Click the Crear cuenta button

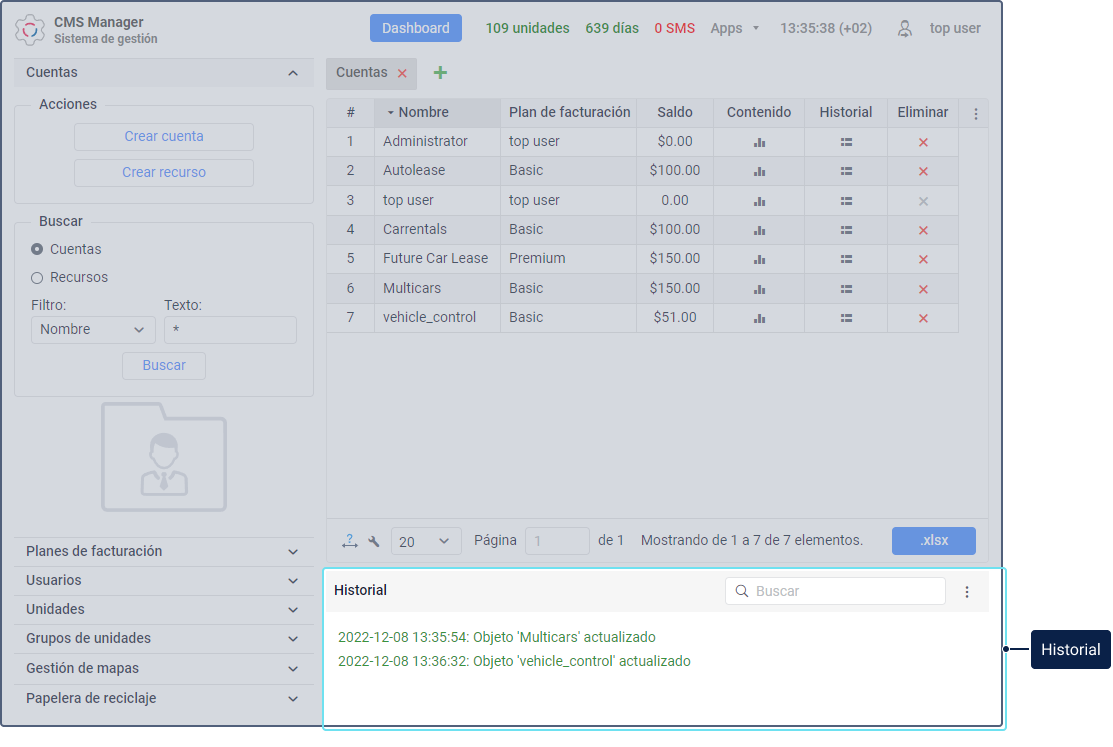pyautogui.click(x=163, y=136)
